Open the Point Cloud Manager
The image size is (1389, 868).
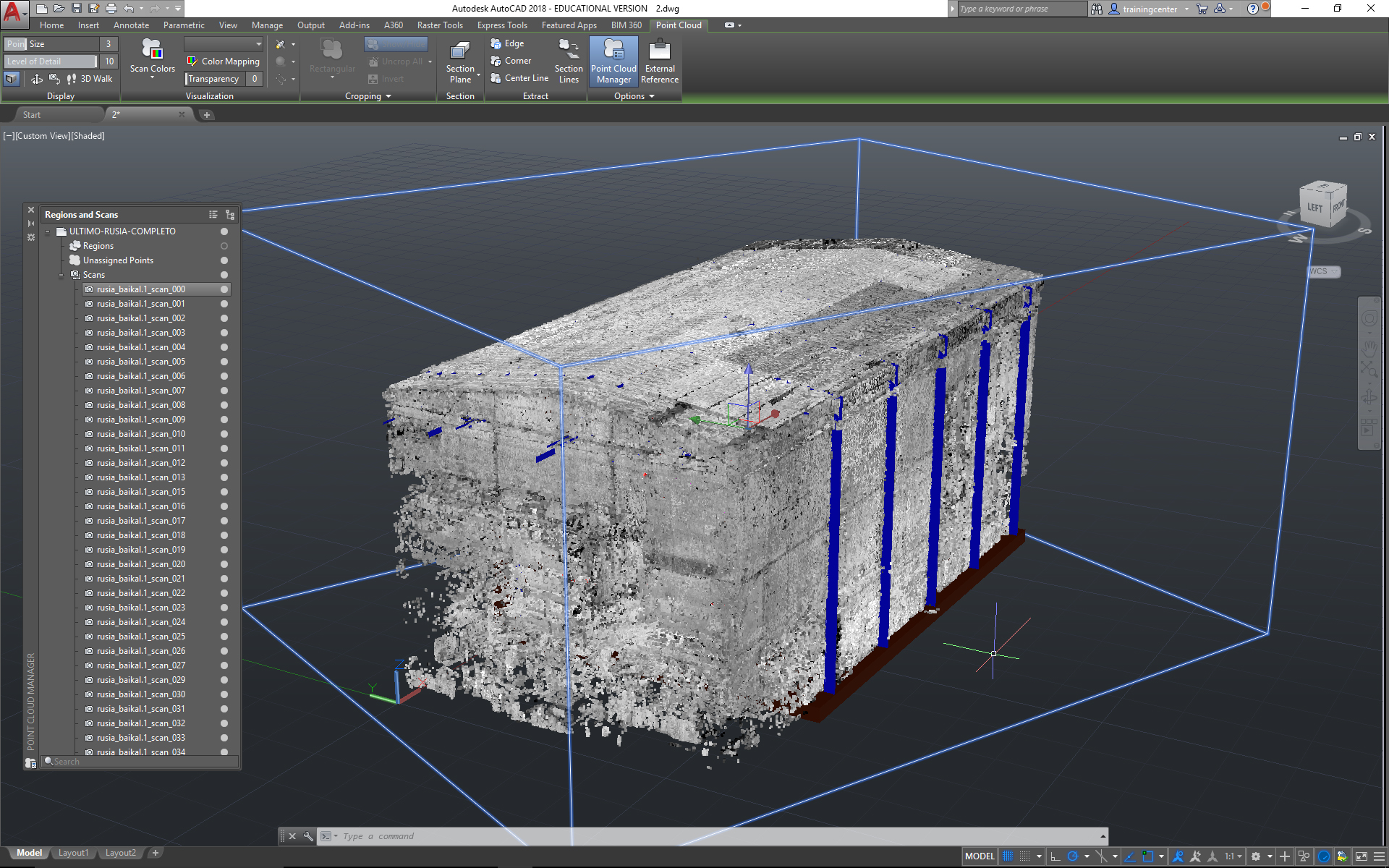click(613, 61)
